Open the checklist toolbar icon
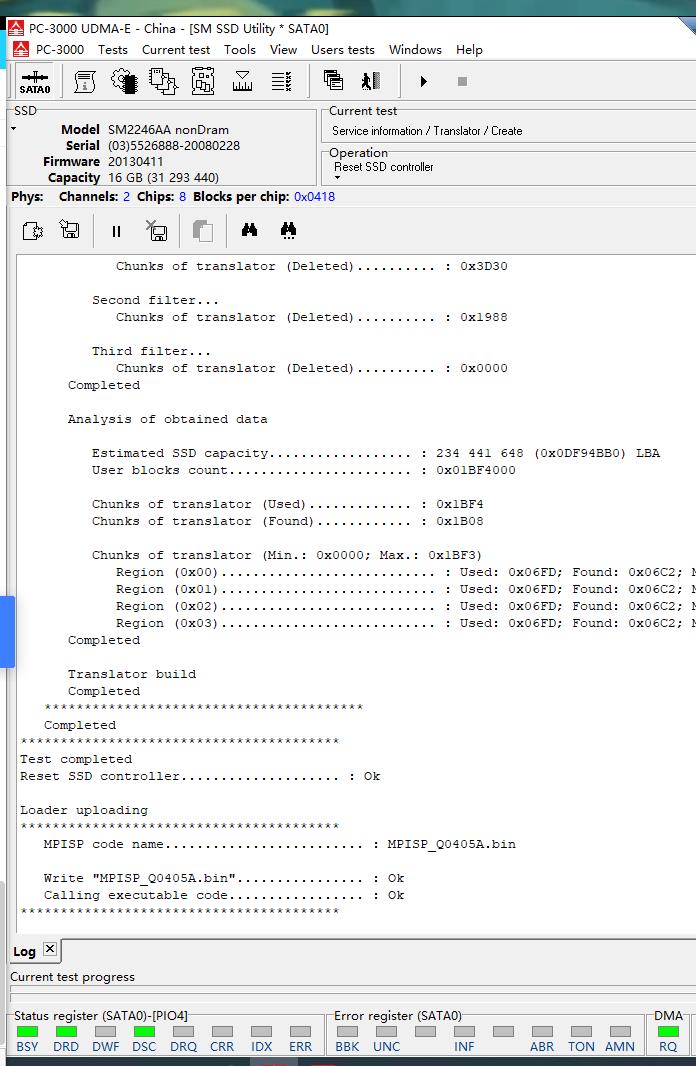This screenshot has width=696, height=1066. coord(281,82)
